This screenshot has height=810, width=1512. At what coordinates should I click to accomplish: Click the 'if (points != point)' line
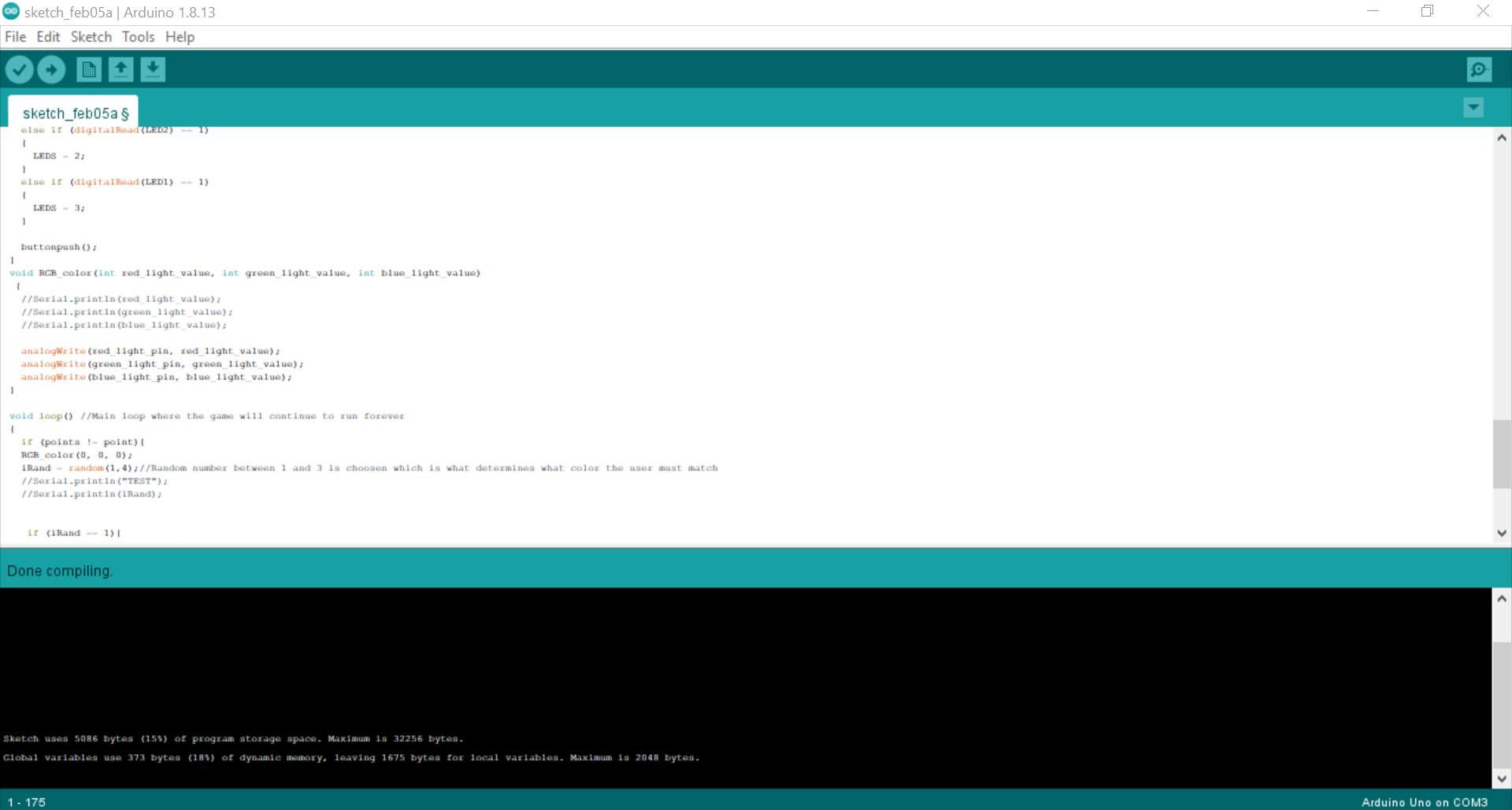pos(83,442)
